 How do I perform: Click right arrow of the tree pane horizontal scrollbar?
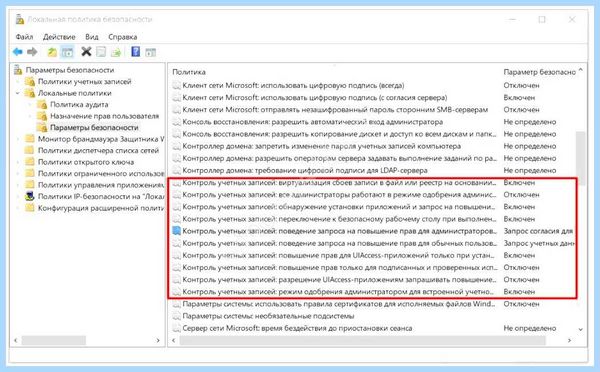(158, 340)
